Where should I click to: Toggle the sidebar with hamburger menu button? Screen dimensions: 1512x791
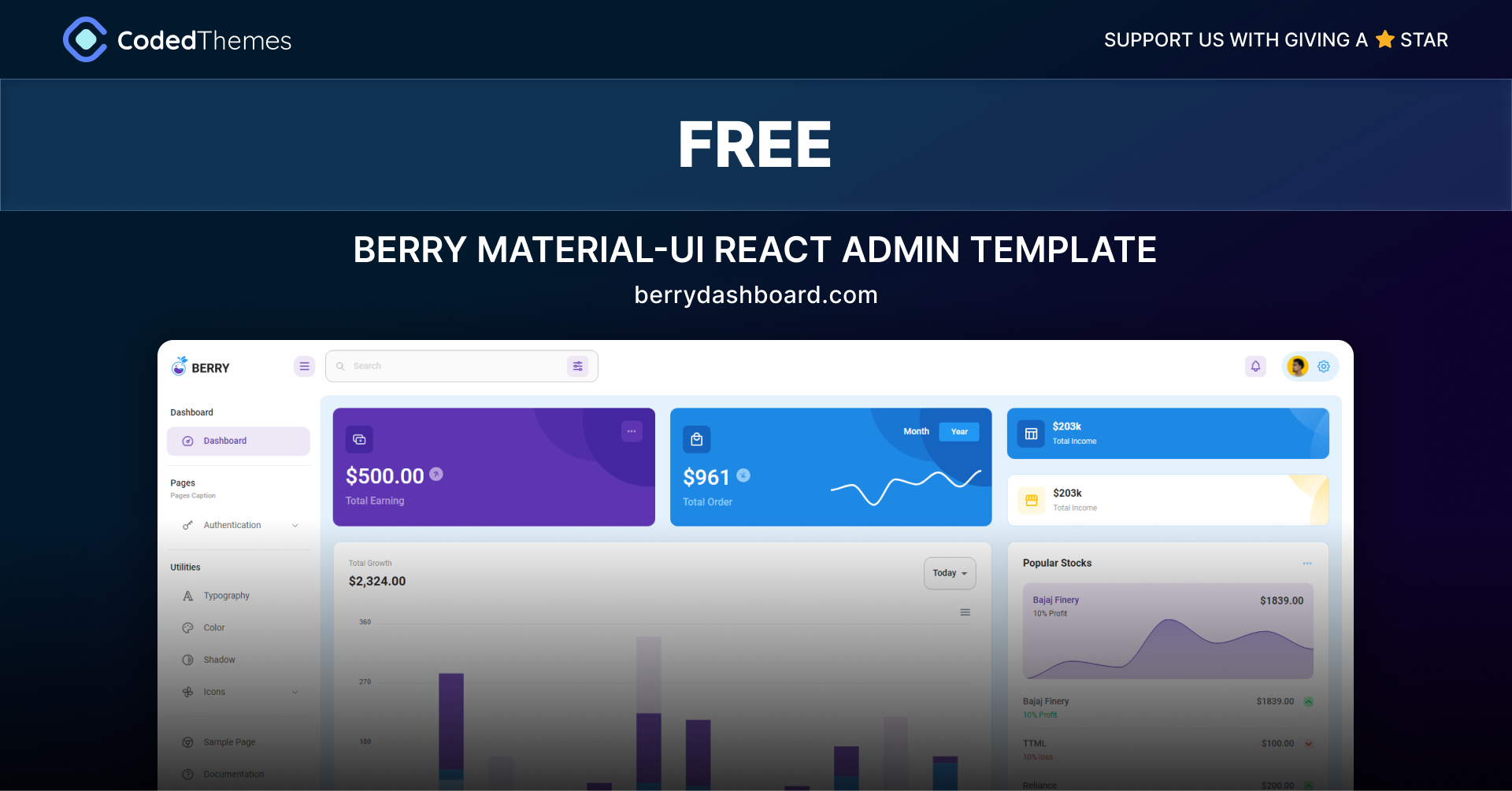(305, 366)
